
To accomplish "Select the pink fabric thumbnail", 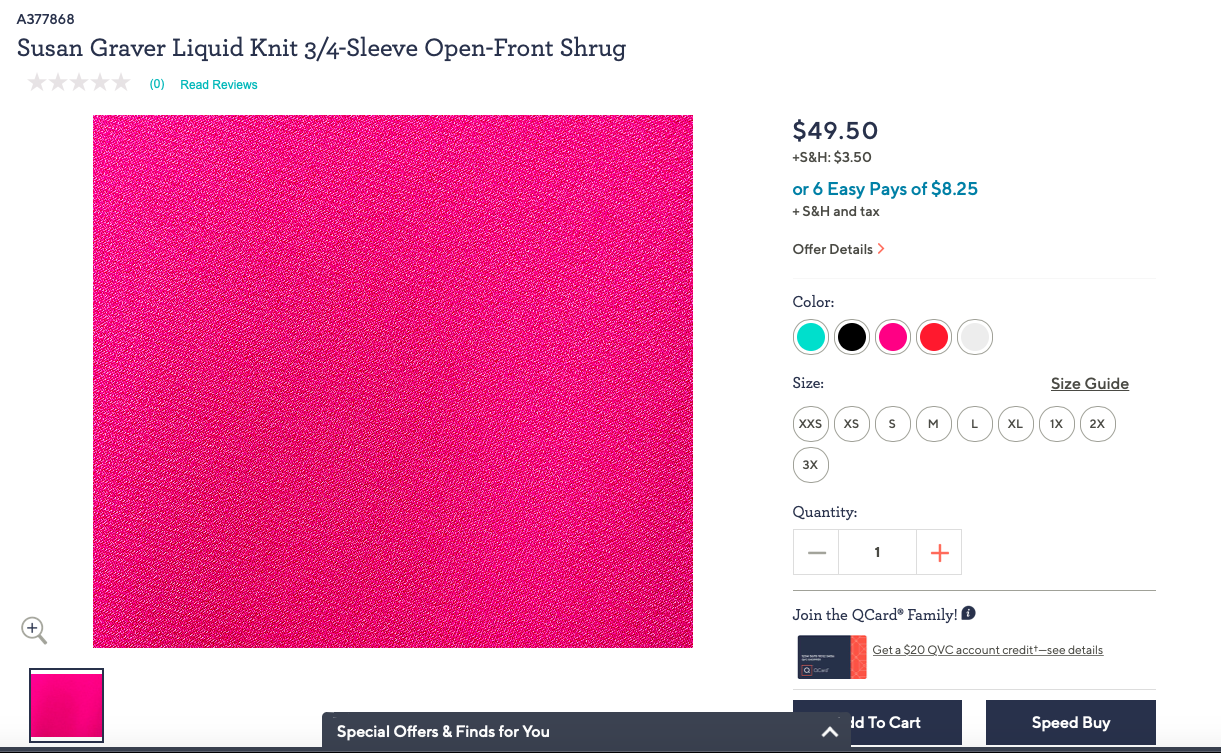I will pyautogui.click(x=66, y=705).
